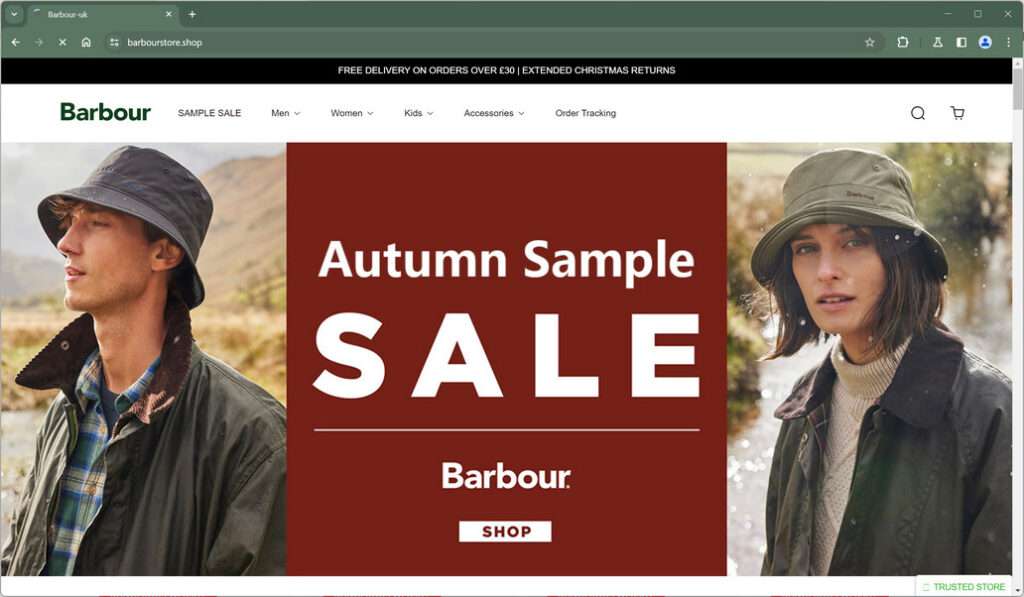Bookmark this page with the star icon
Viewport: 1024px width, 597px height.
point(869,42)
